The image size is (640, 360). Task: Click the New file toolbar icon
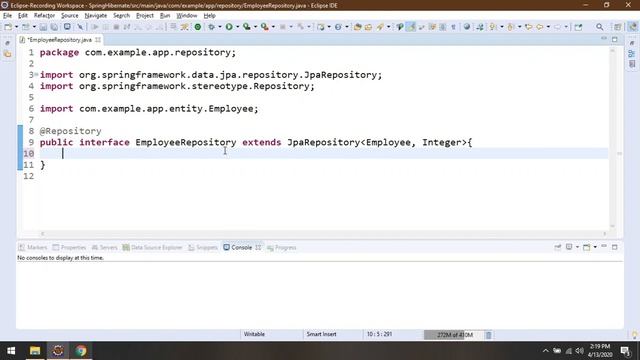(x=8, y=27)
